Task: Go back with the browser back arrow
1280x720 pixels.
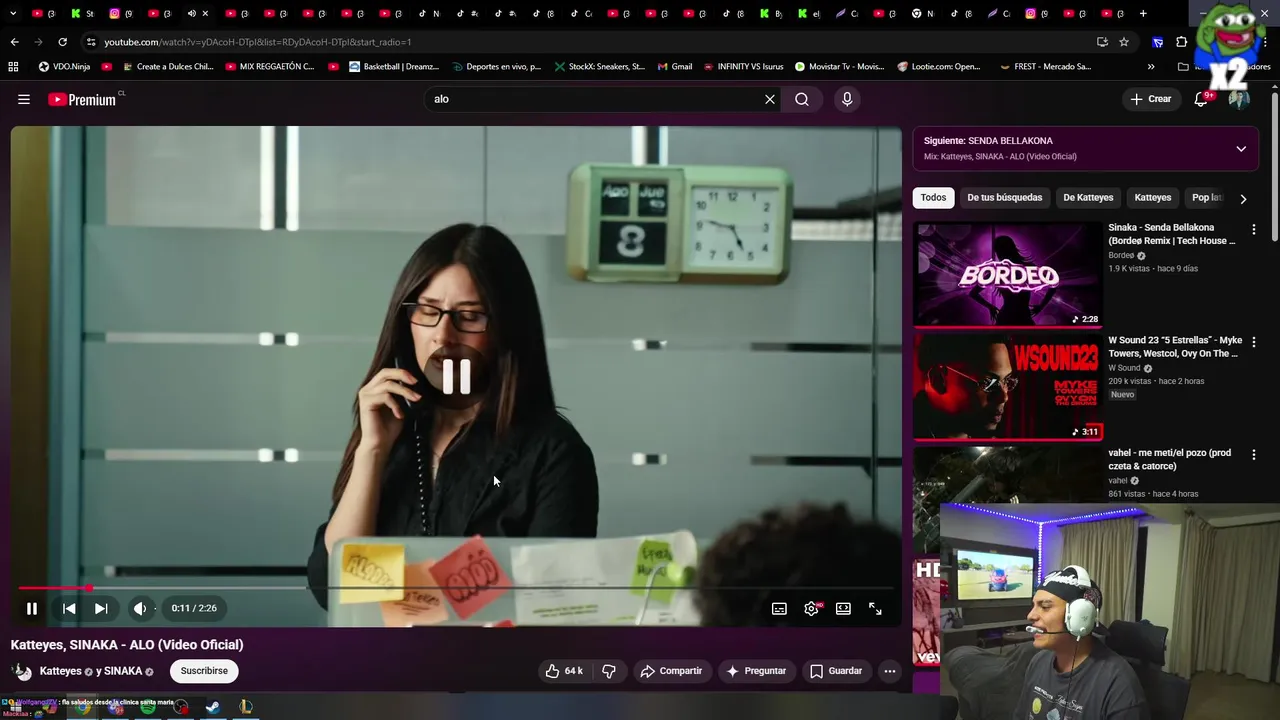Action: [14, 42]
